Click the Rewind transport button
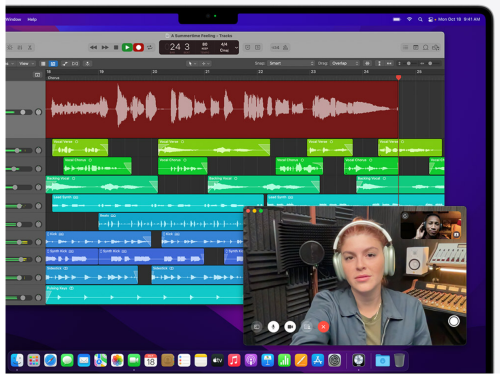This screenshot has width=500, height=383. point(93,47)
